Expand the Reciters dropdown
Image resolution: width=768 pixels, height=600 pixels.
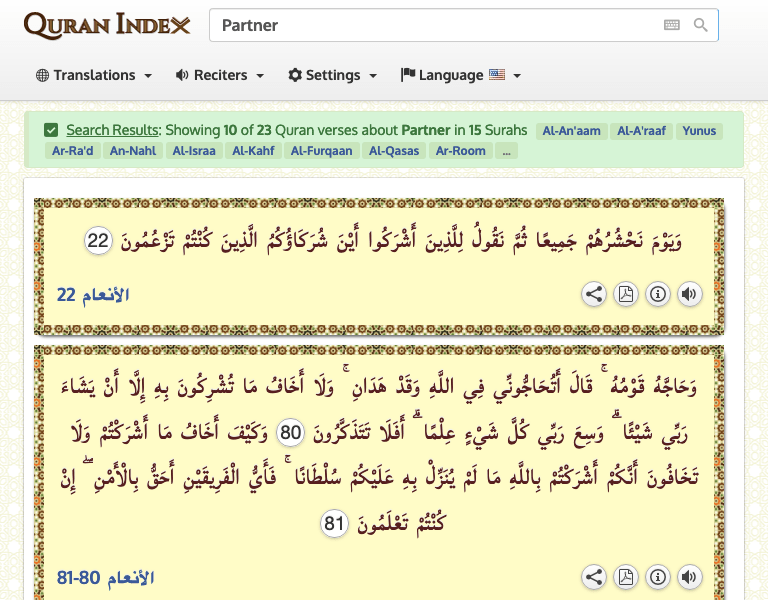tap(220, 75)
